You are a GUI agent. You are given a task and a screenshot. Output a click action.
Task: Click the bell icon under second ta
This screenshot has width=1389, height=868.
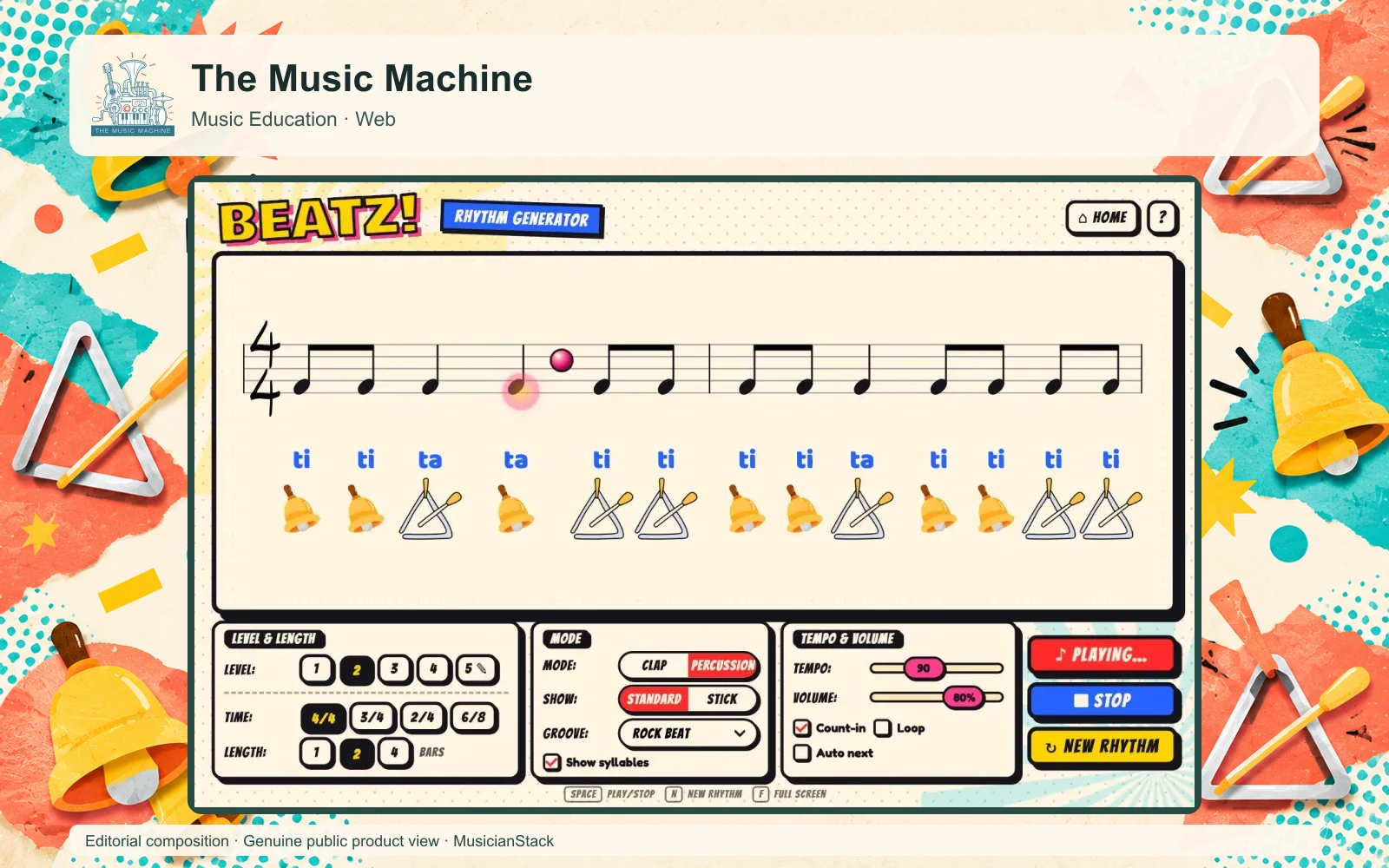point(515,510)
